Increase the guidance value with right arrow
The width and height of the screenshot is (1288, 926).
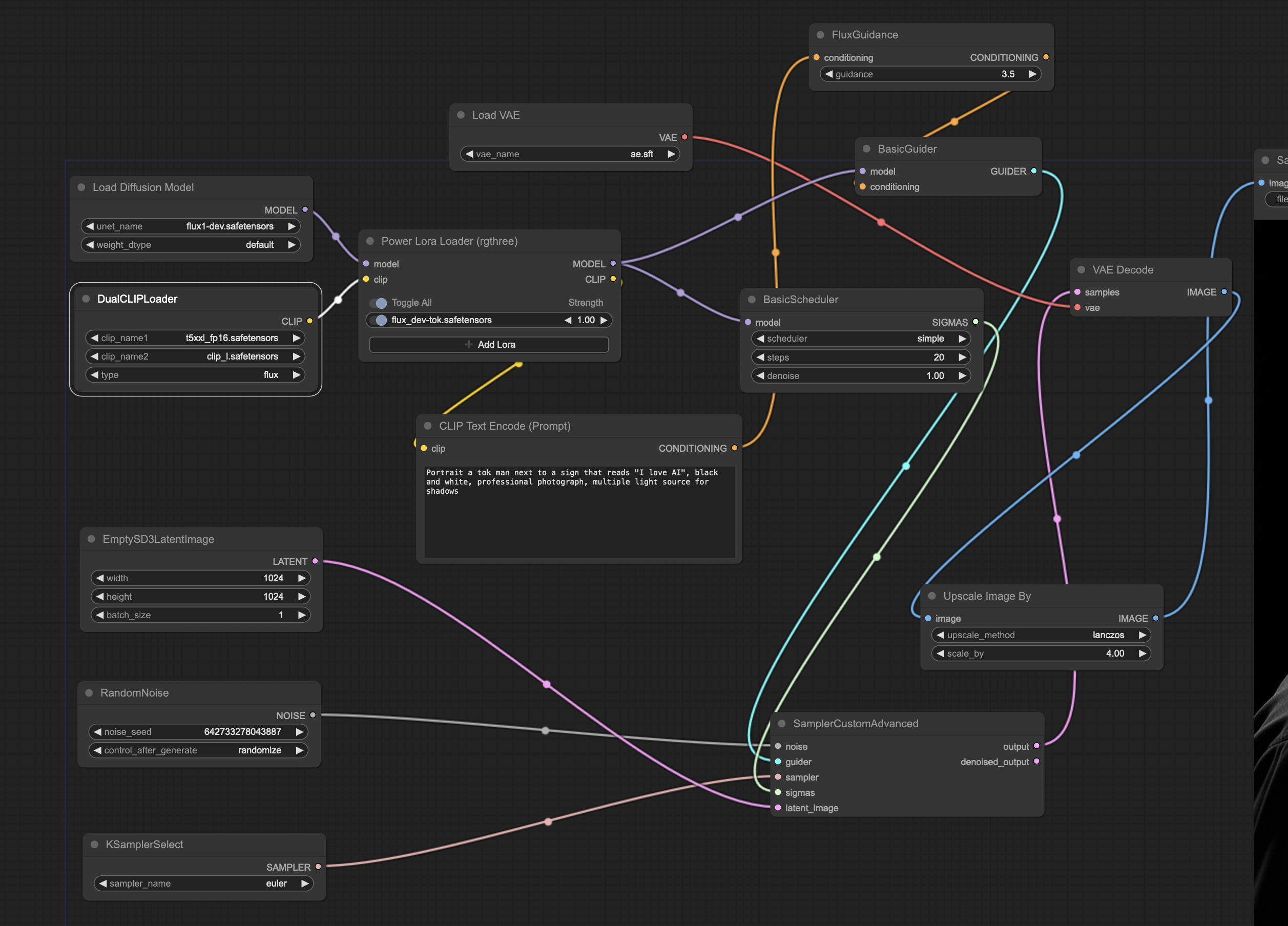point(1032,74)
